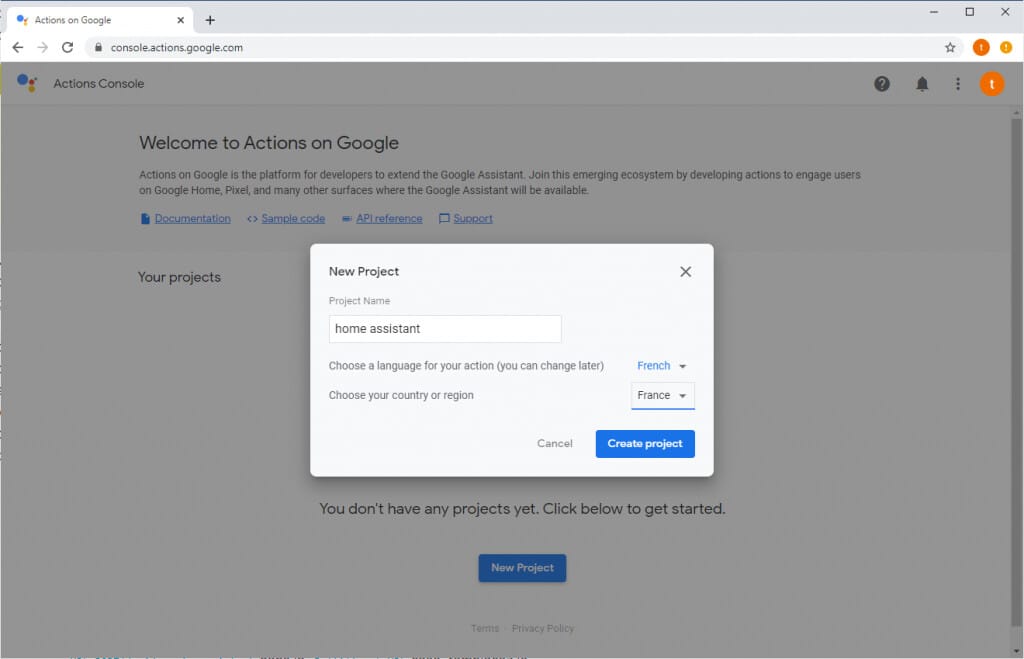The width and height of the screenshot is (1024, 659).
Task: Click the site lock icon in address bar
Action: [99, 47]
